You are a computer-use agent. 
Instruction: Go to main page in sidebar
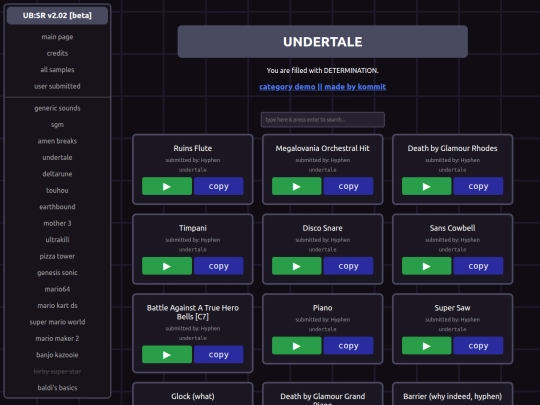point(57,37)
